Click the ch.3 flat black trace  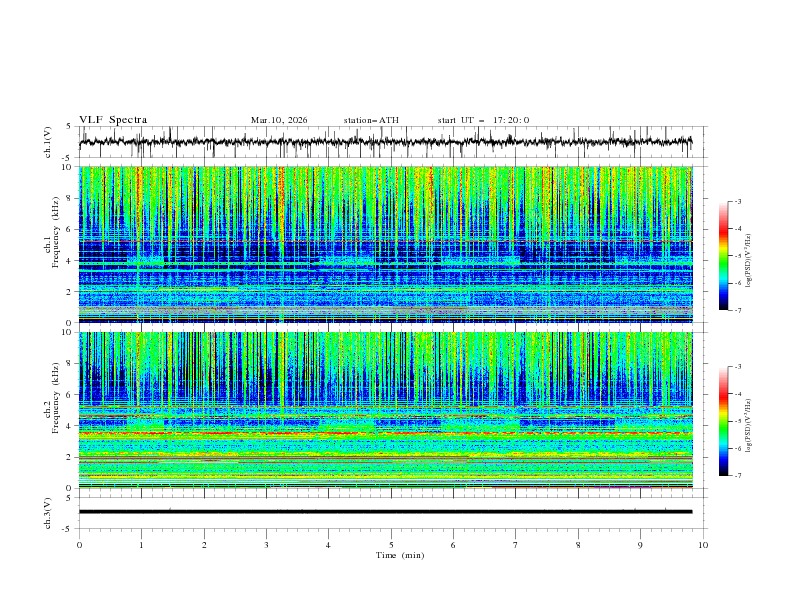tap(385, 512)
